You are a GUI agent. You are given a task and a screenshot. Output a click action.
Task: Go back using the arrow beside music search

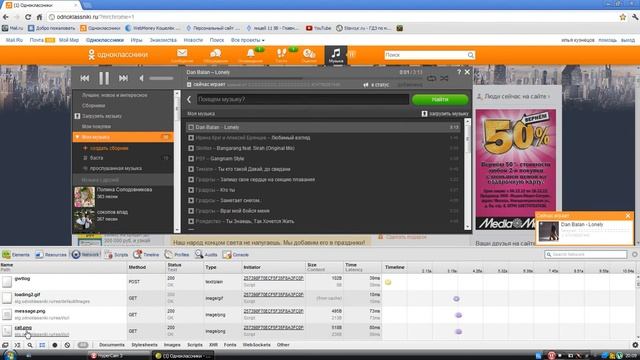[x=189, y=99]
